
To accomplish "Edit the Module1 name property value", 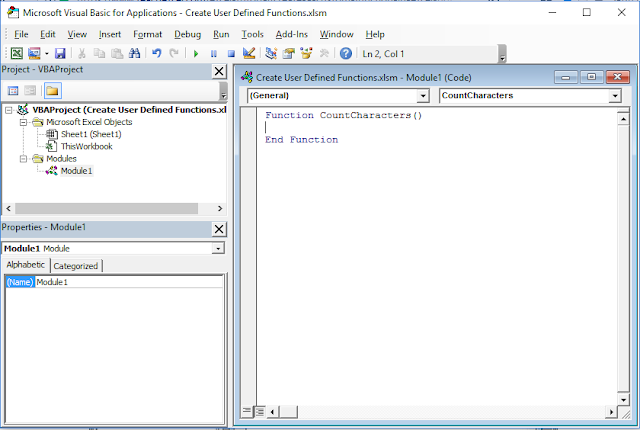I will click(129, 282).
